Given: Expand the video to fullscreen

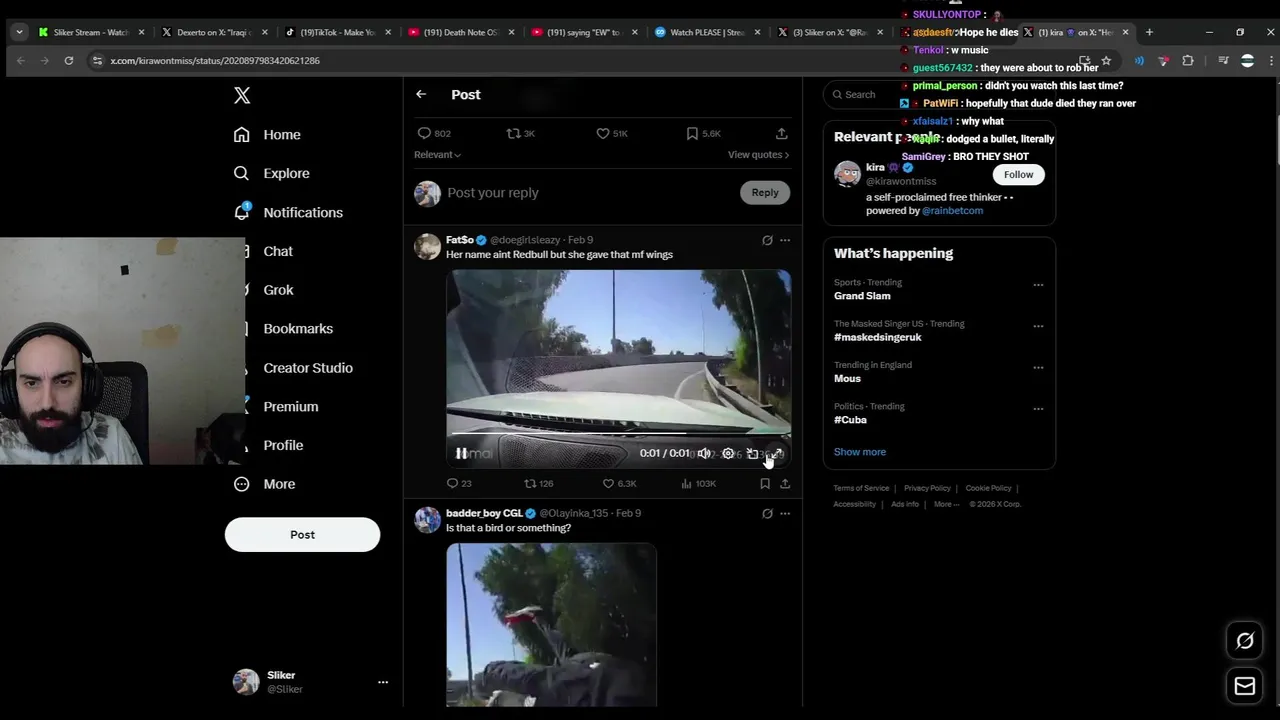Looking at the screenshot, I should coord(776,453).
